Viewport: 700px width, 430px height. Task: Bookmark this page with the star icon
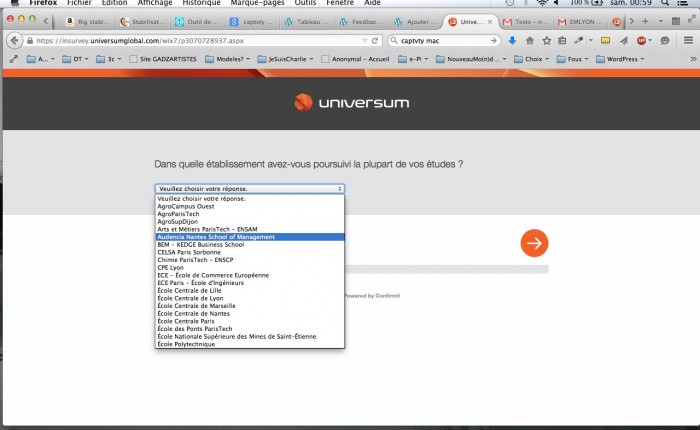[546, 41]
